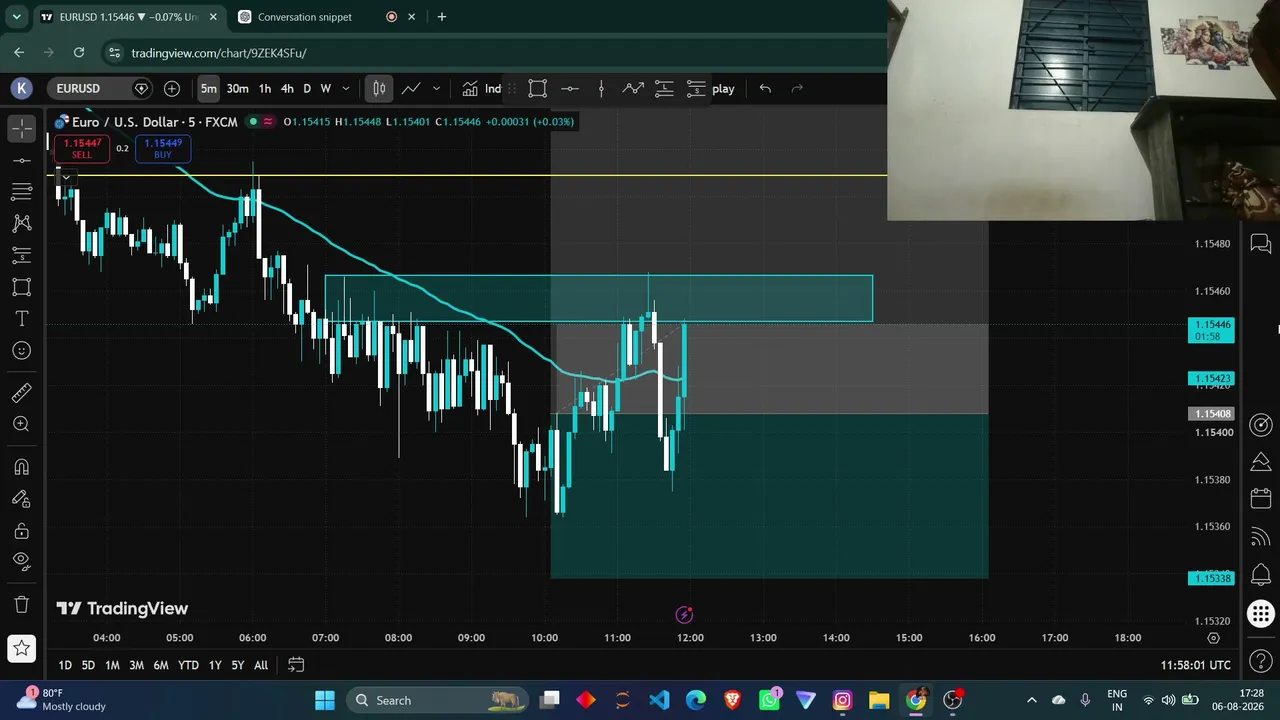This screenshot has width=1280, height=720.
Task: Select the 5D date range
Action: (88, 665)
